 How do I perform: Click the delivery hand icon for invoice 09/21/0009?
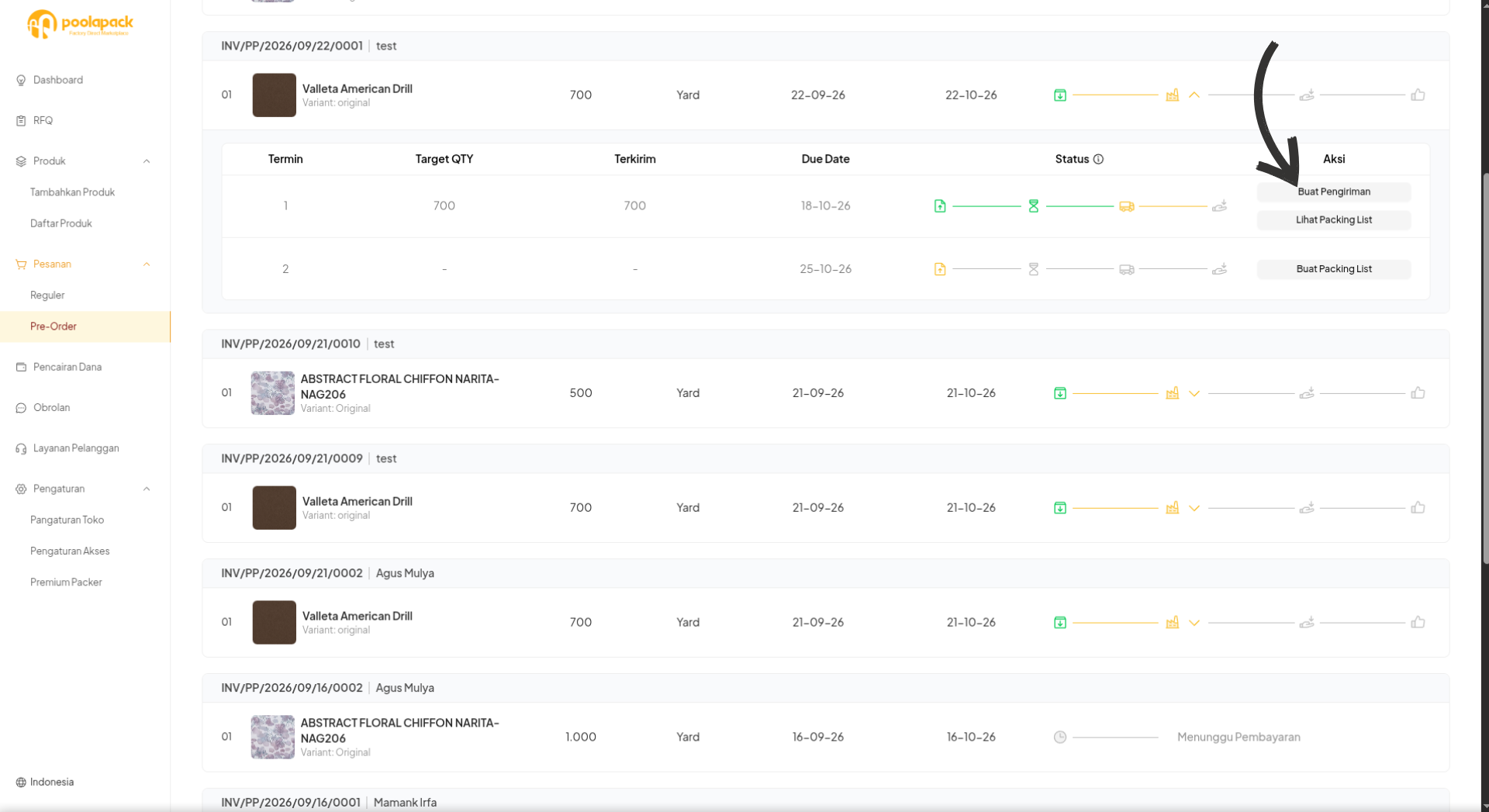(x=1307, y=508)
